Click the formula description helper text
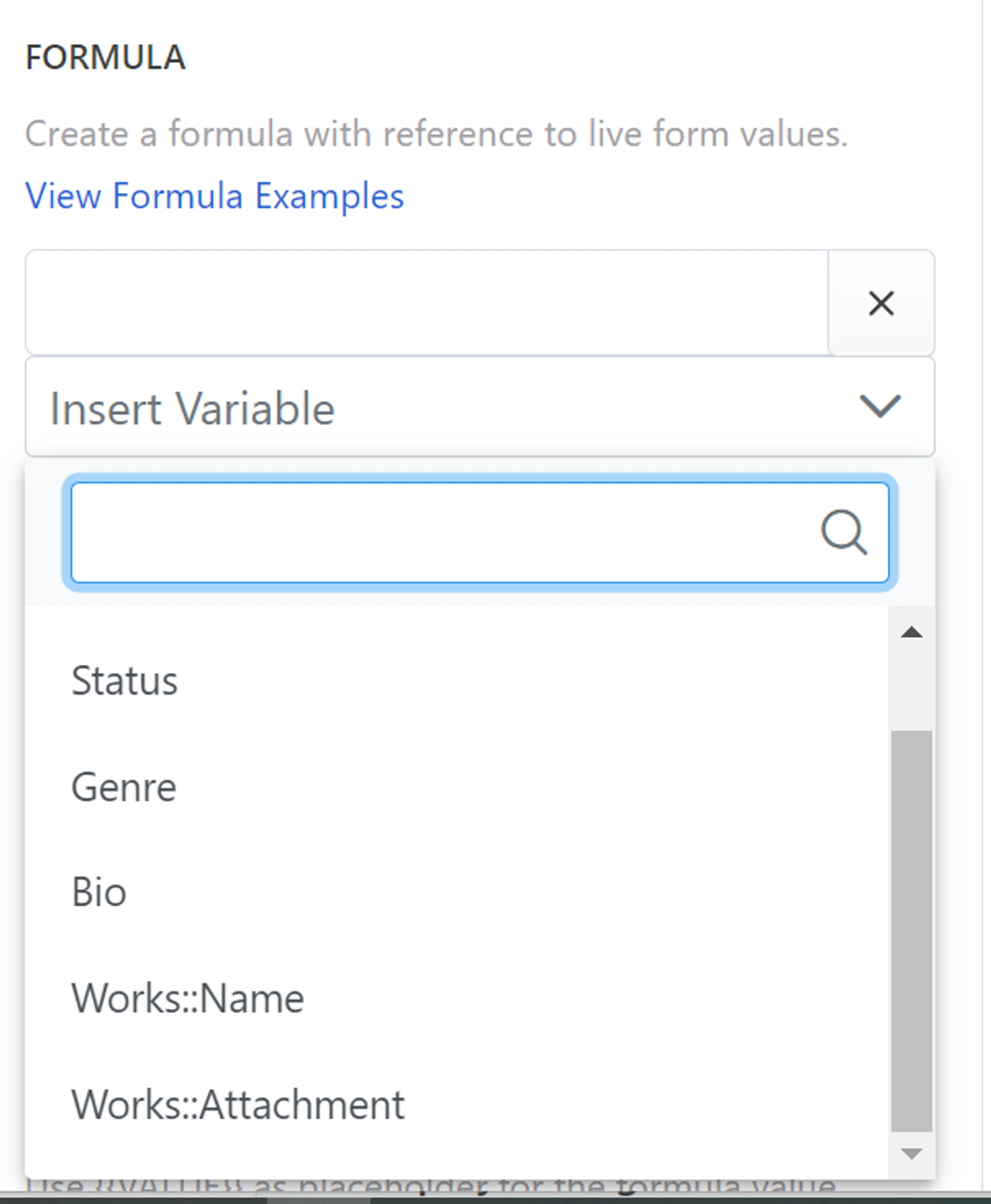 pos(436,134)
